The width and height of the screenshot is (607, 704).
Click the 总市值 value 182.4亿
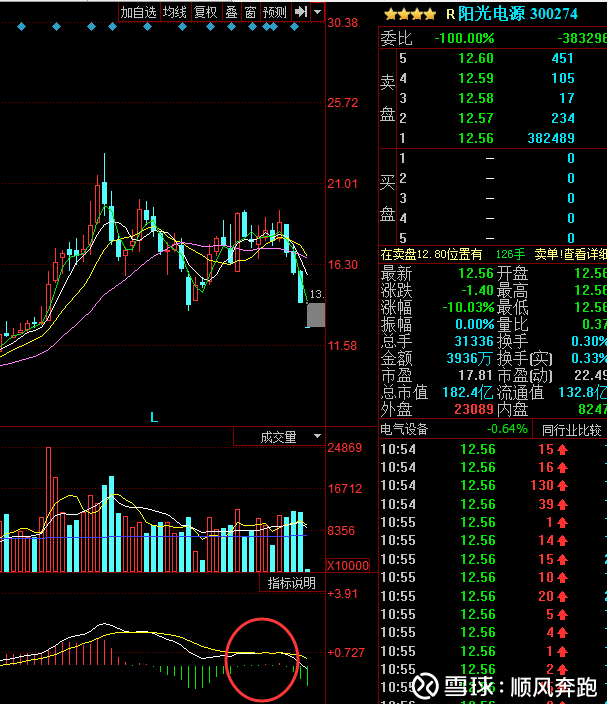point(468,392)
